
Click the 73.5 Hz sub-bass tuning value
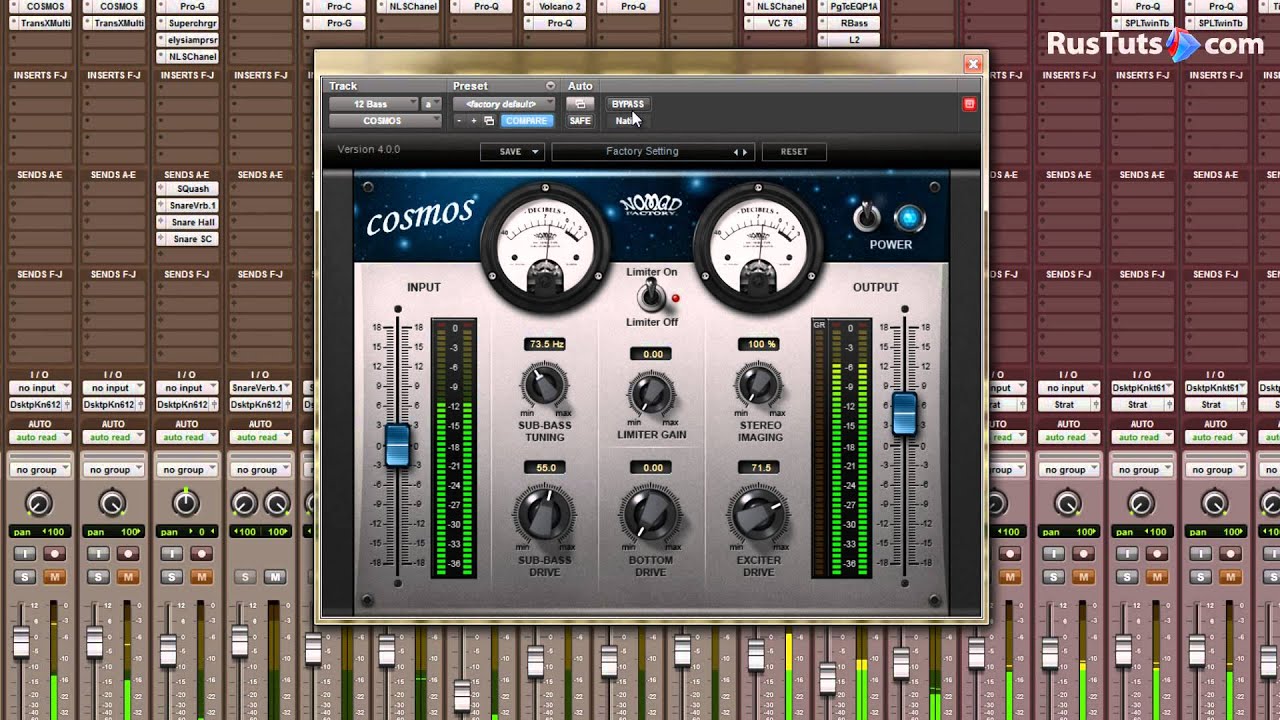[x=545, y=344]
